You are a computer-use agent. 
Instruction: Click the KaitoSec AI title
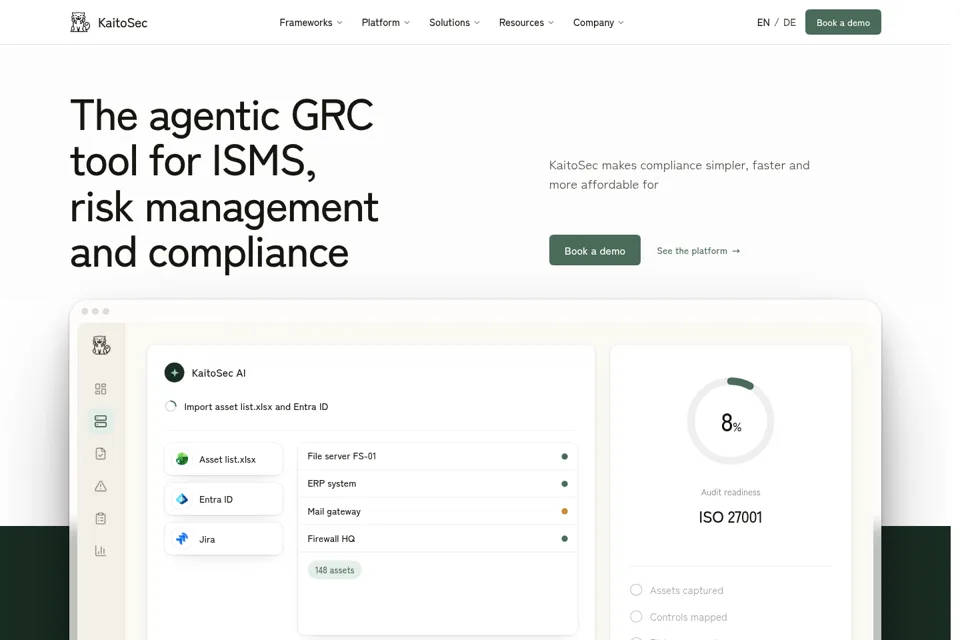click(219, 373)
